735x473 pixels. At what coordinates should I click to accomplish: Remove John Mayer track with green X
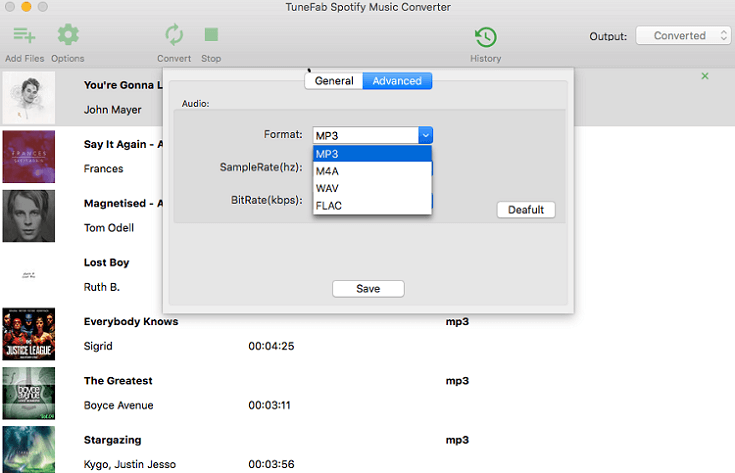pyautogui.click(x=705, y=76)
